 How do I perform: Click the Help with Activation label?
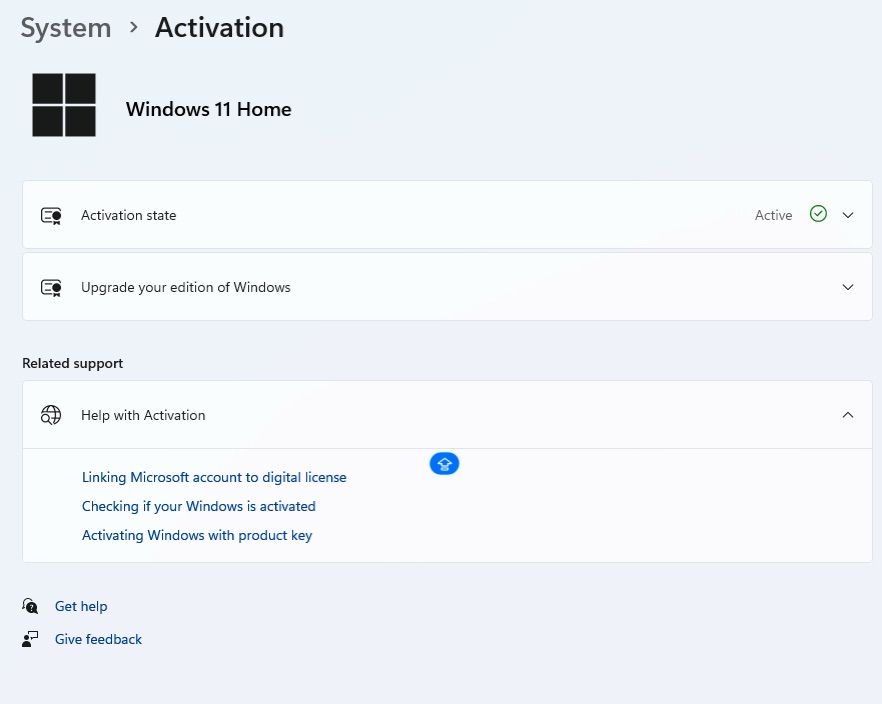coord(143,415)
